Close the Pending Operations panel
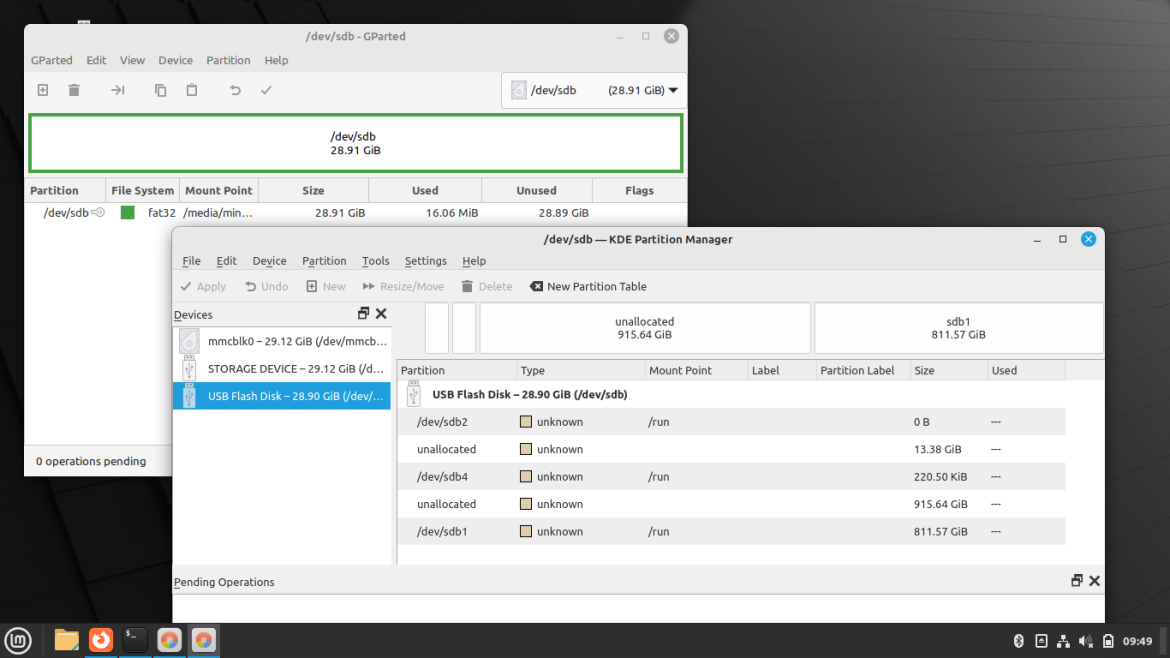This screenshot has width=1170, height=658. 1095,580
